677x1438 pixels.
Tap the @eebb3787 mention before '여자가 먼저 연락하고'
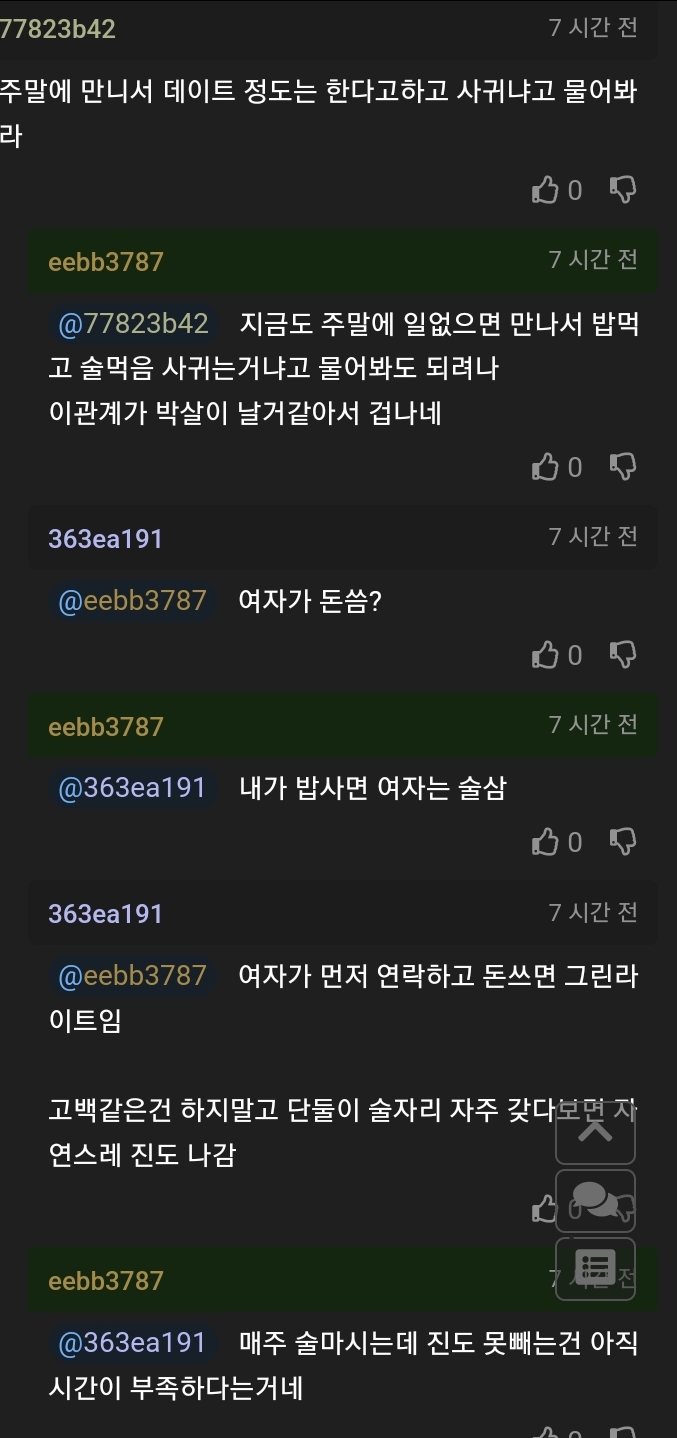[x=133, y=975]
